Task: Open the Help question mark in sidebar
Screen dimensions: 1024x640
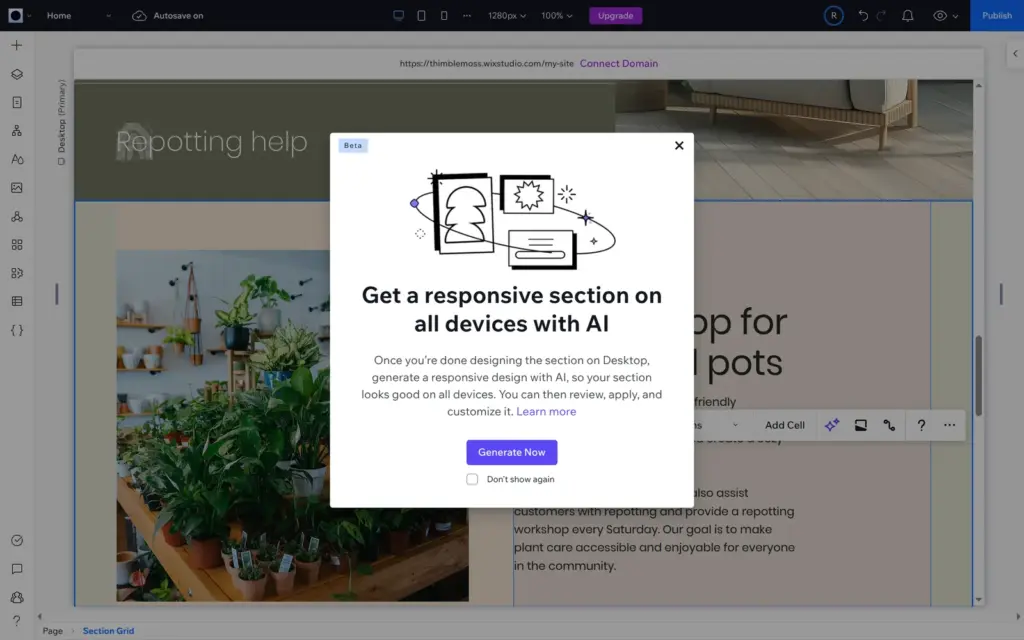Action: point(17,620)
